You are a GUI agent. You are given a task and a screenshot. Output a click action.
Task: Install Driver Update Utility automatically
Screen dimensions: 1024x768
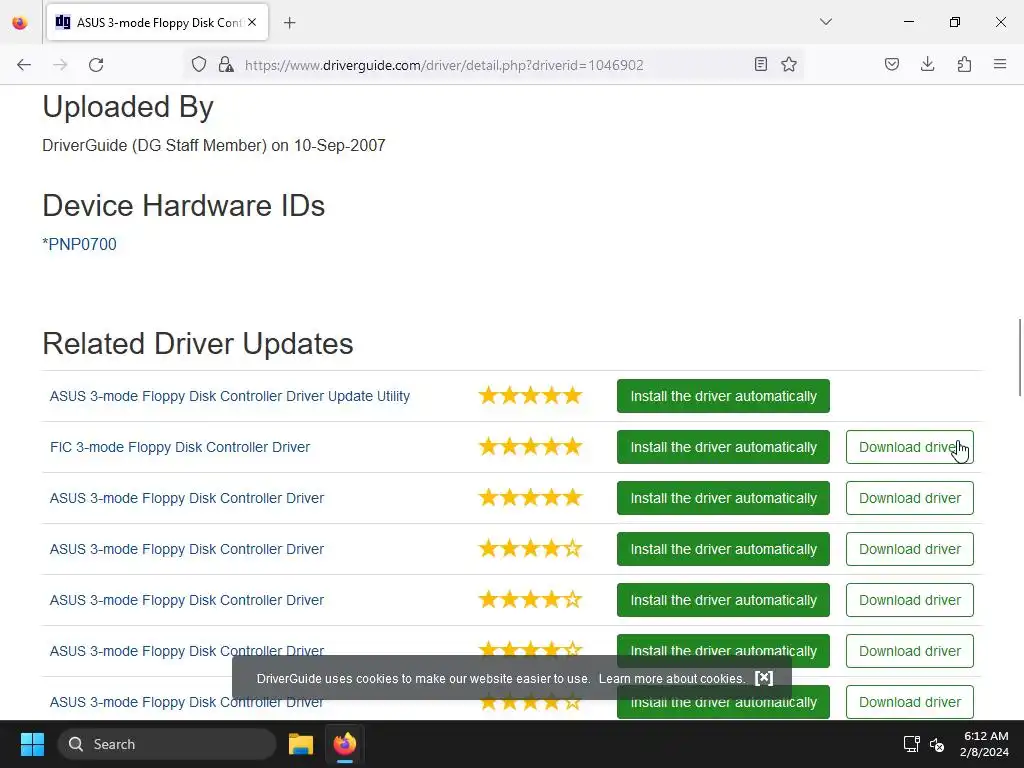723,396
